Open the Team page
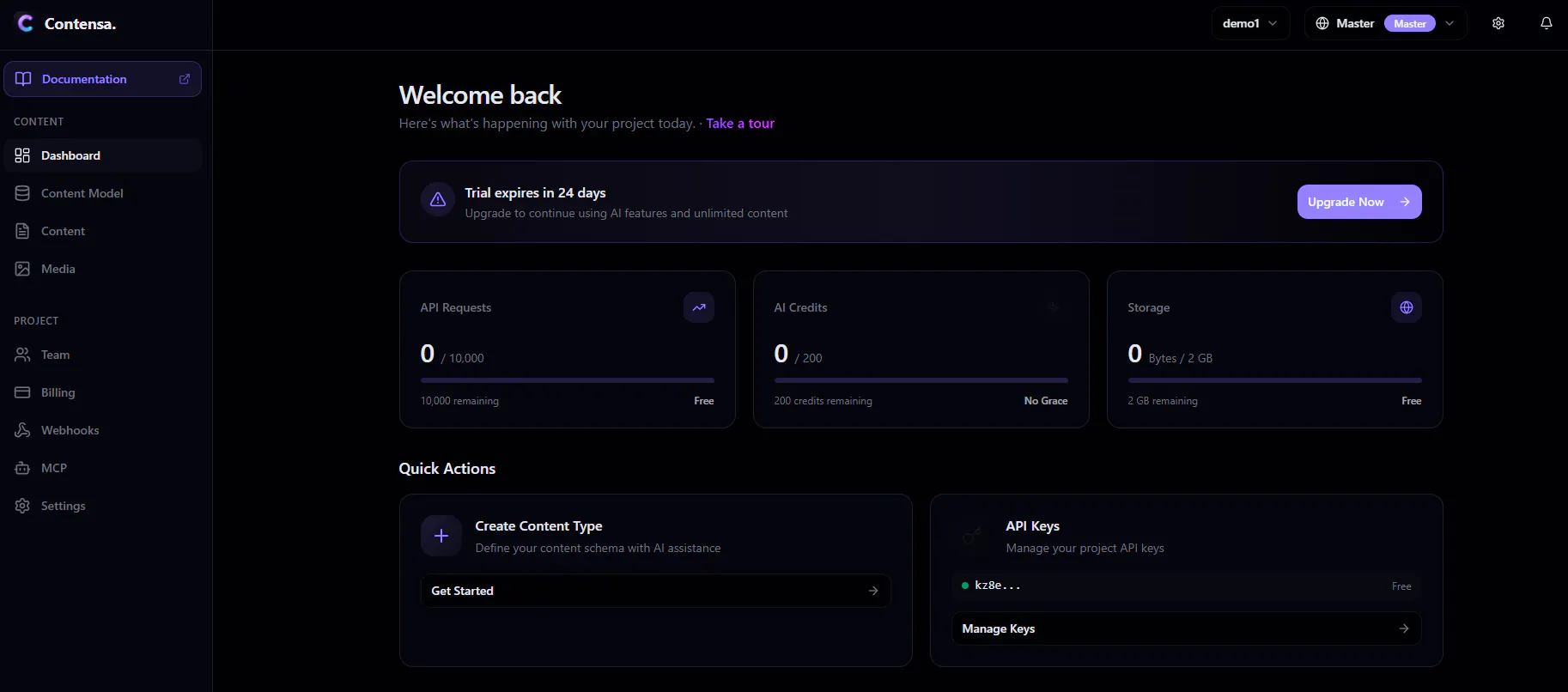Viewport: 1568px width, 692px height. (103, 355)
